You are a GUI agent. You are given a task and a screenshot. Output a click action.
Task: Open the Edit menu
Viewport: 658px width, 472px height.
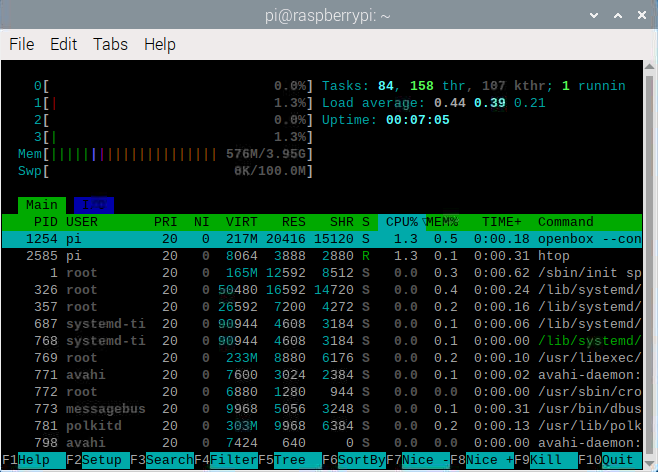(x=64, y=44)
